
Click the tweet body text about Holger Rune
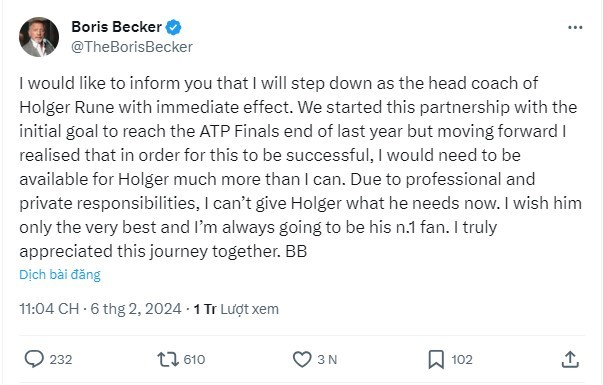point(300,167)
